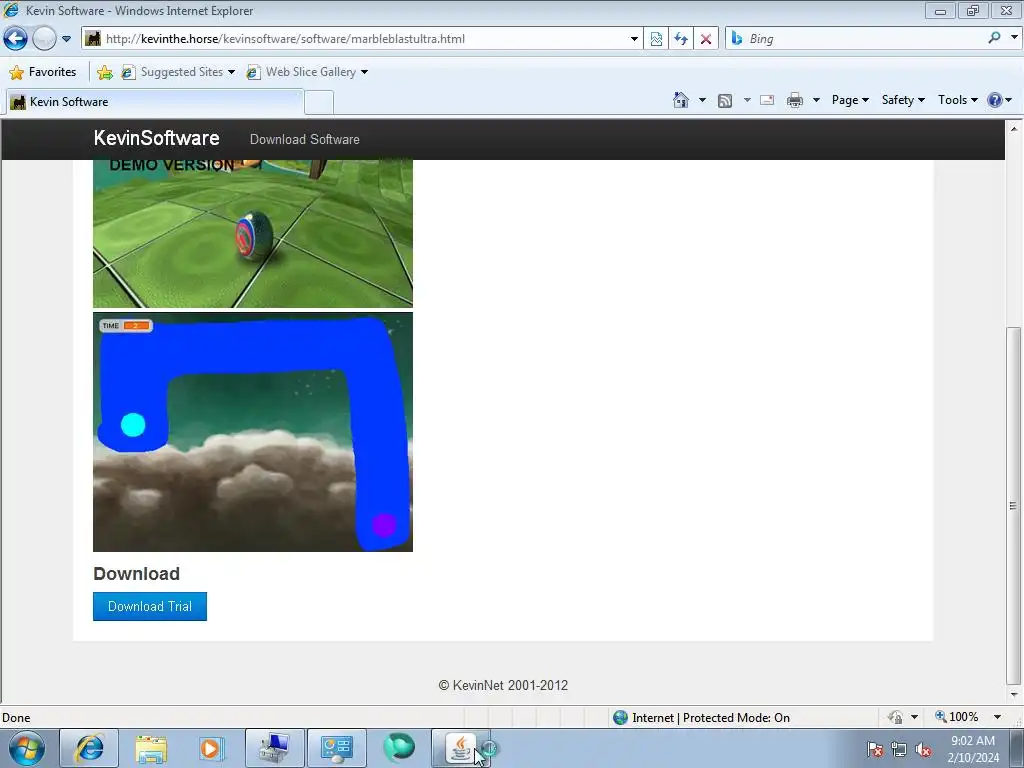This screenshot has width=1024, height=768.
Task: Click the RSS feeds icon
Action: 724,100
